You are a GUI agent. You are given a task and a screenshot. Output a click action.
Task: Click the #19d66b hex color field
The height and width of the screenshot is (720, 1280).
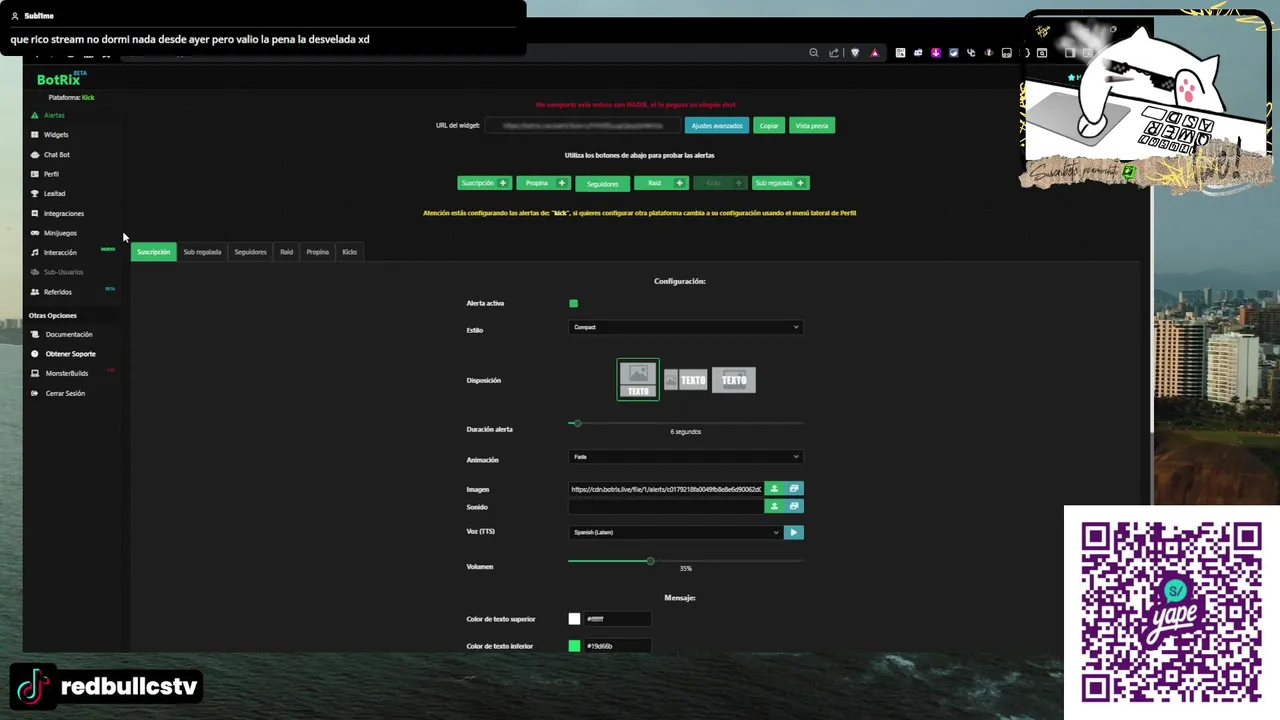point(617,646)
